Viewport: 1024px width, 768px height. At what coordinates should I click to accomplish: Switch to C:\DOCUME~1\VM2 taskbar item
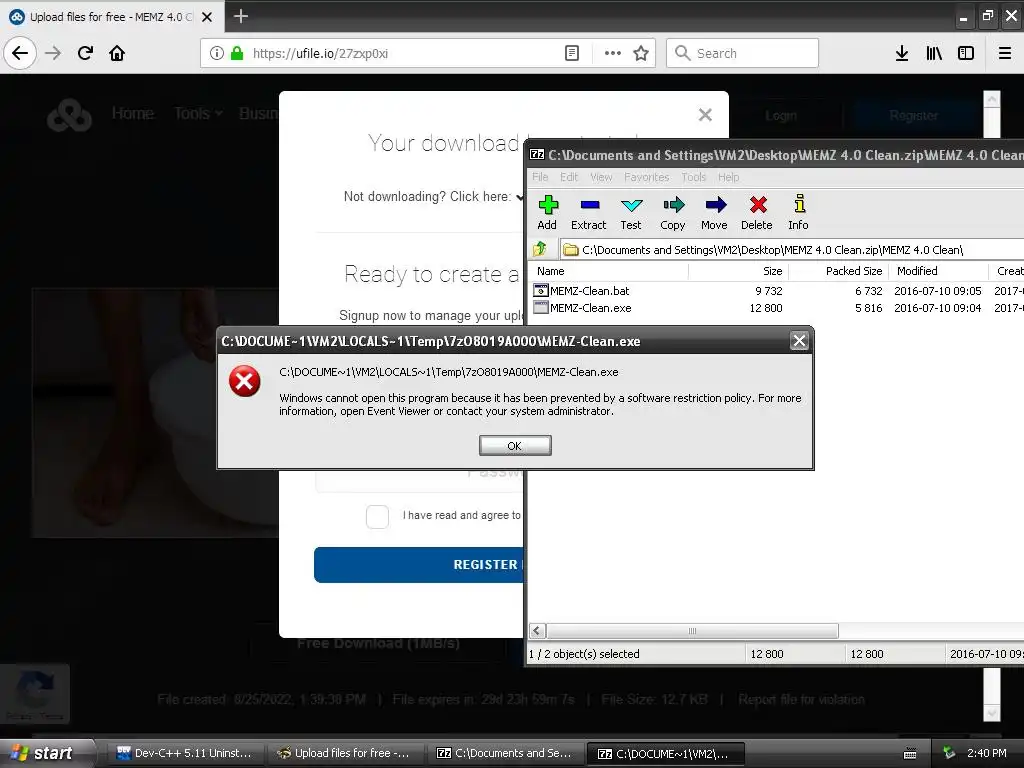click(665, 753)
